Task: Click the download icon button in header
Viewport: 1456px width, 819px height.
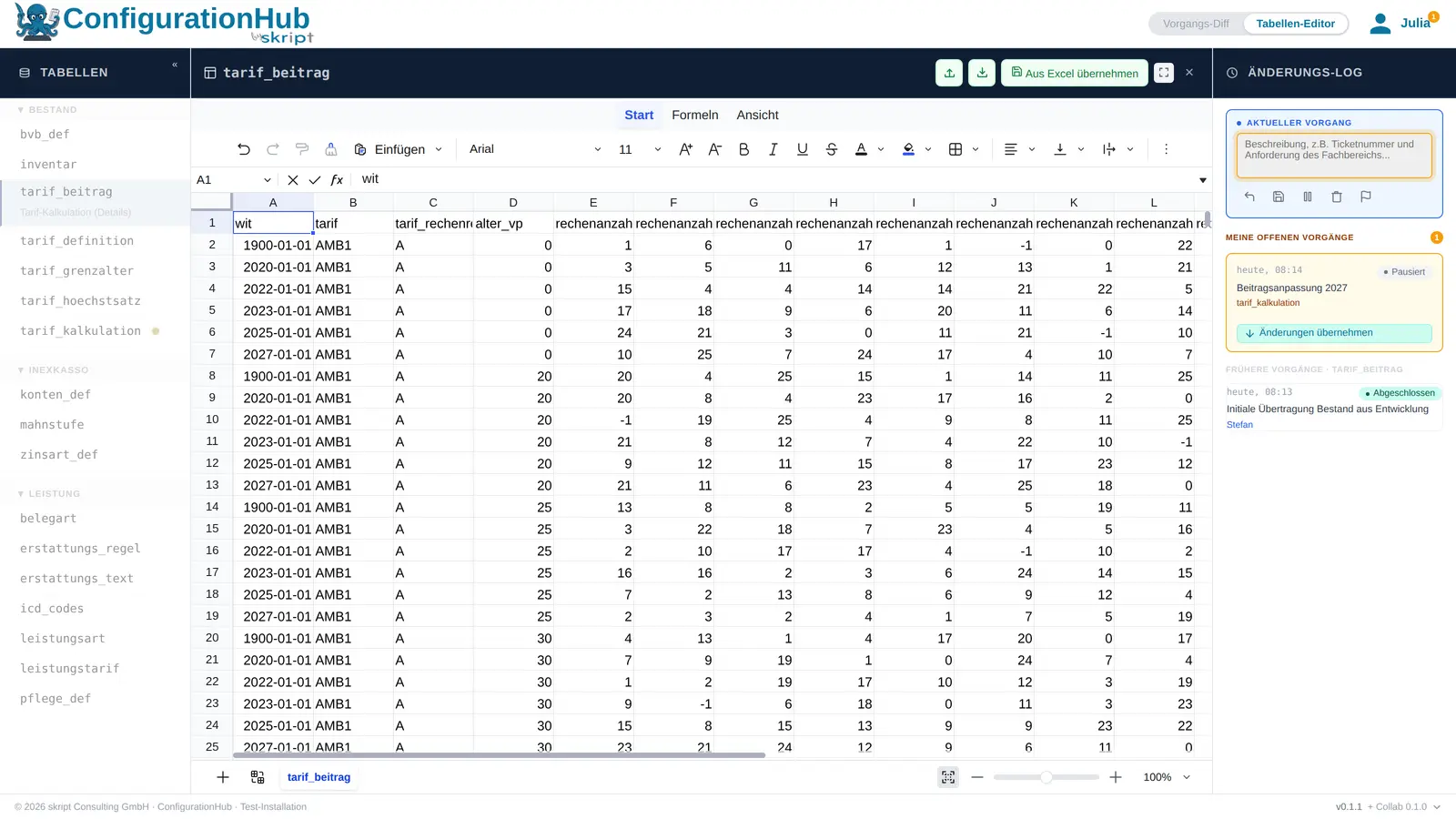Action: (x=982, y=73)
